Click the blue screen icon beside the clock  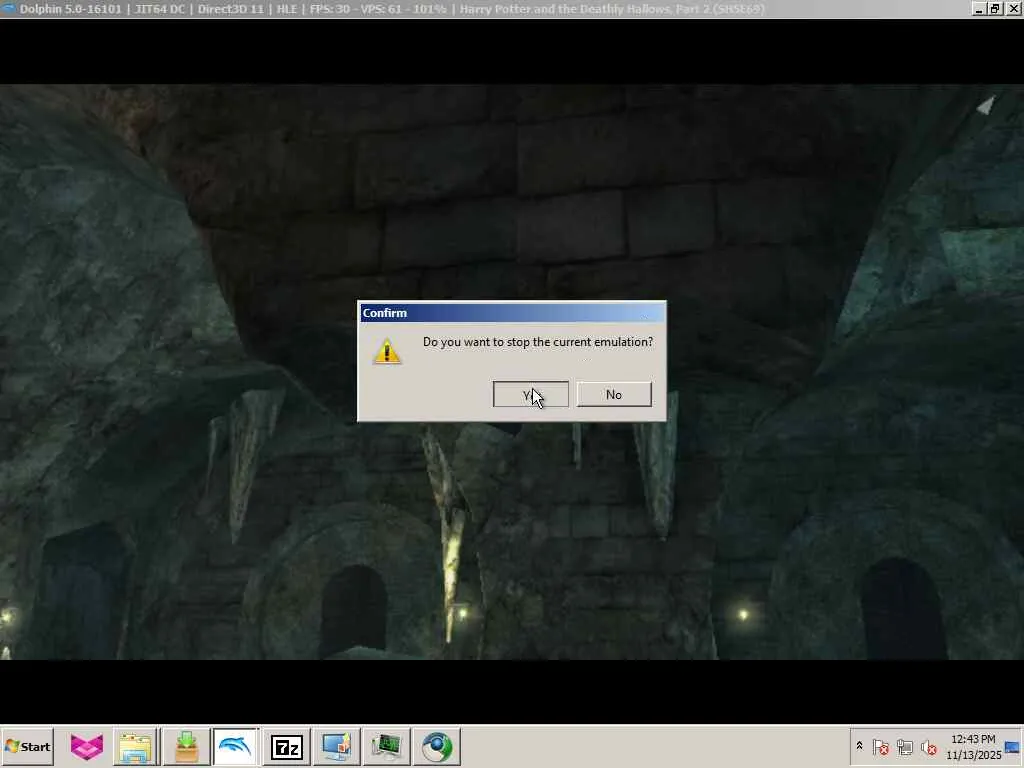[1013, 746]
